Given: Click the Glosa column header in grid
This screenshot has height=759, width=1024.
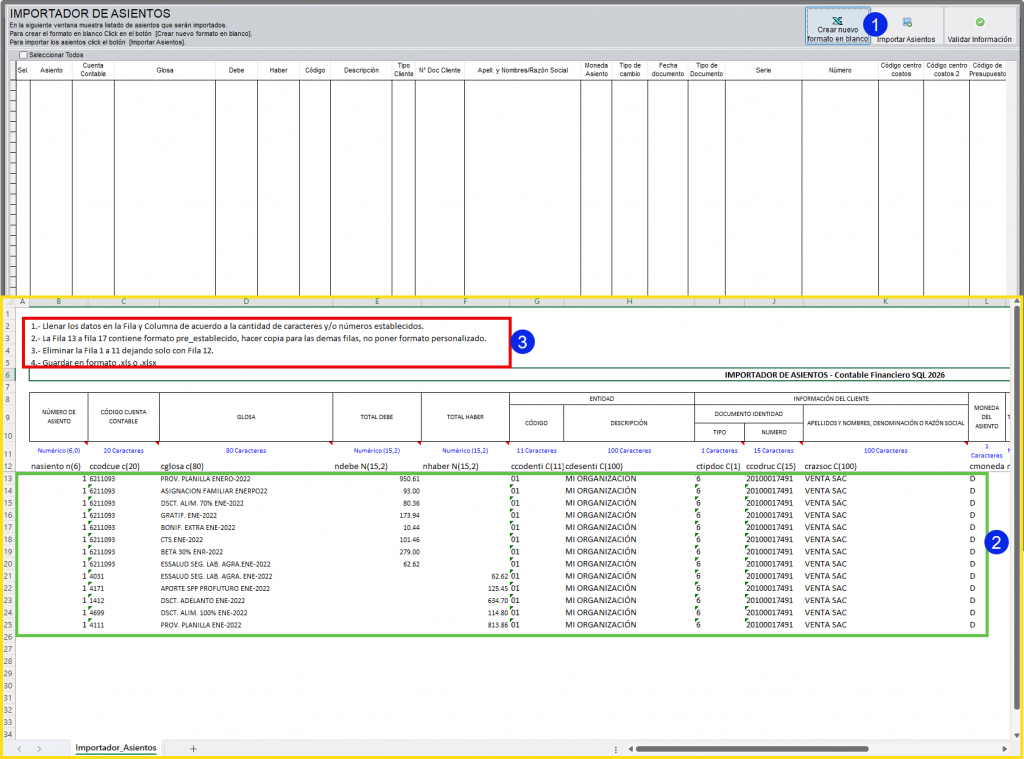Looking at the screenshot, I should (x=165, y=71).
